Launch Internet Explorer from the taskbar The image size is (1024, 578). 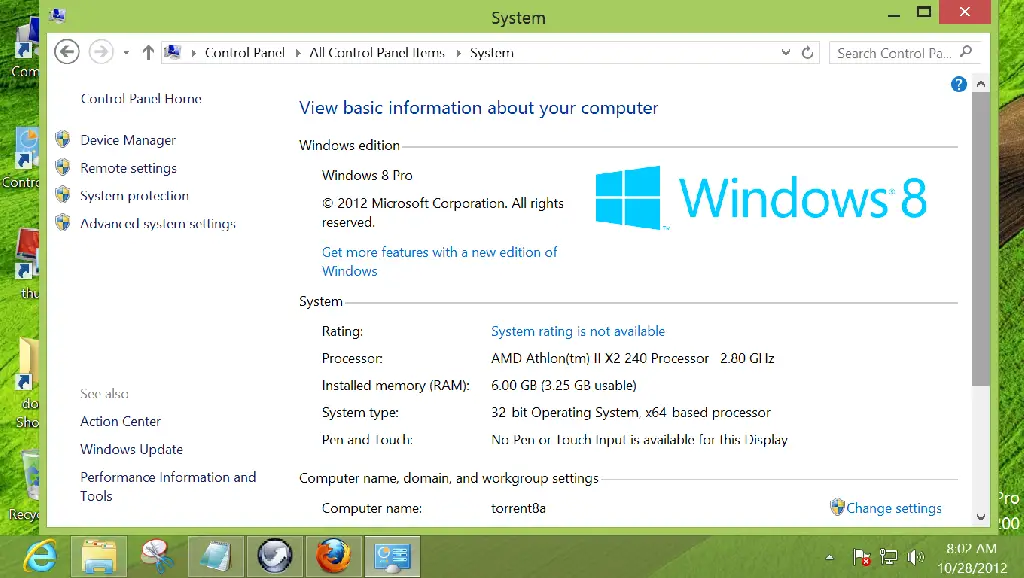click(x=40, y=557)
